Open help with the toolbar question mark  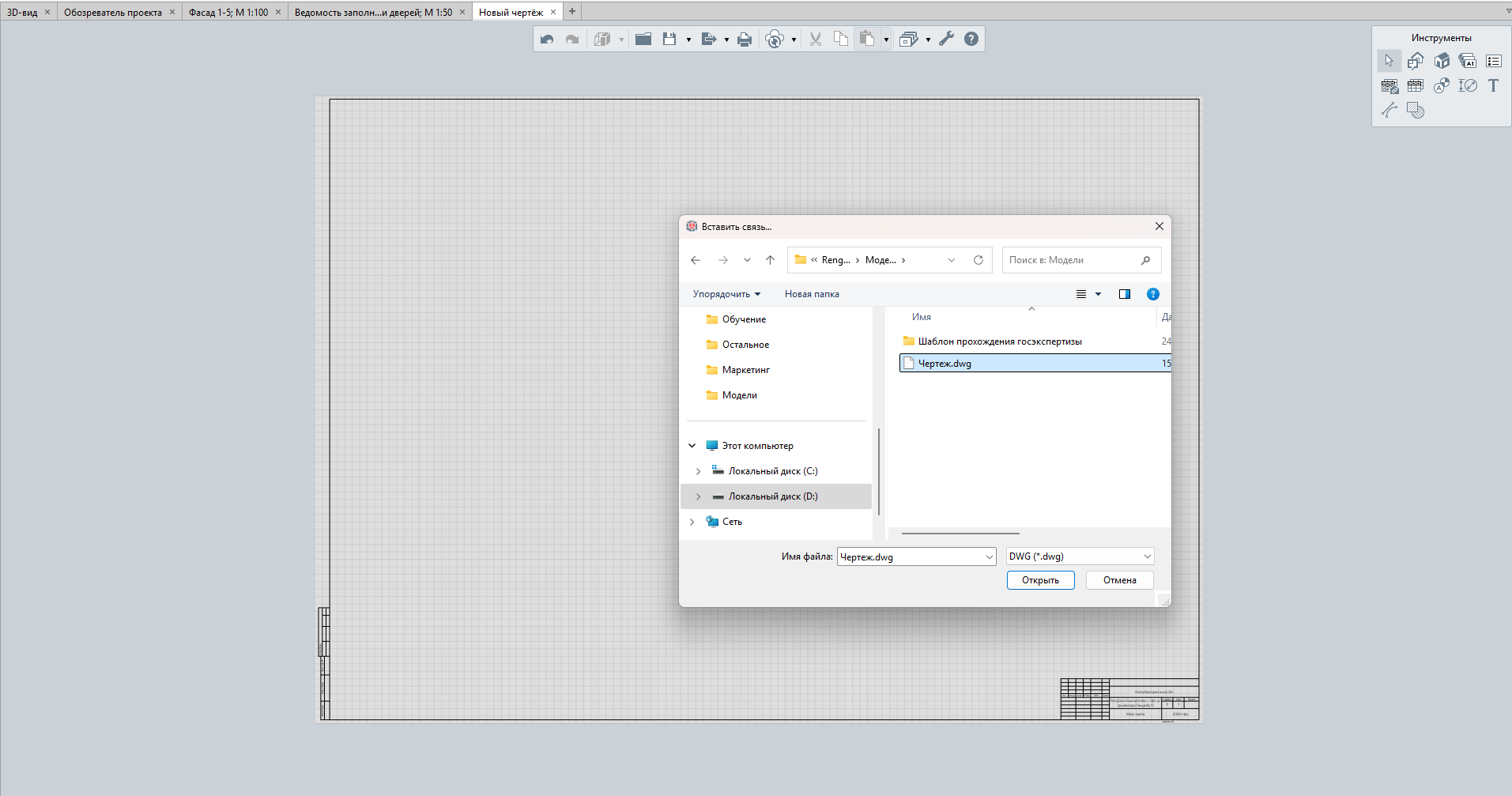click(971, 39)
